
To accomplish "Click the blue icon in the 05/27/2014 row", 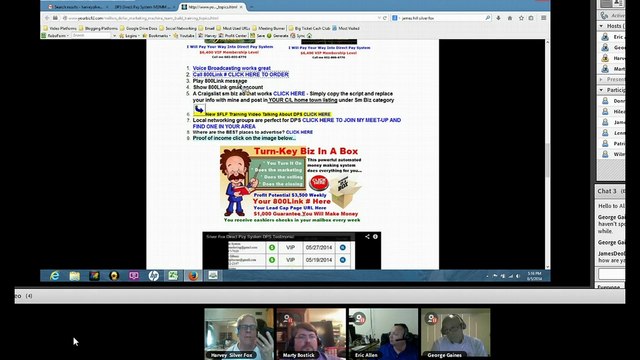I will pyautogui.click(x=343, y=248).
